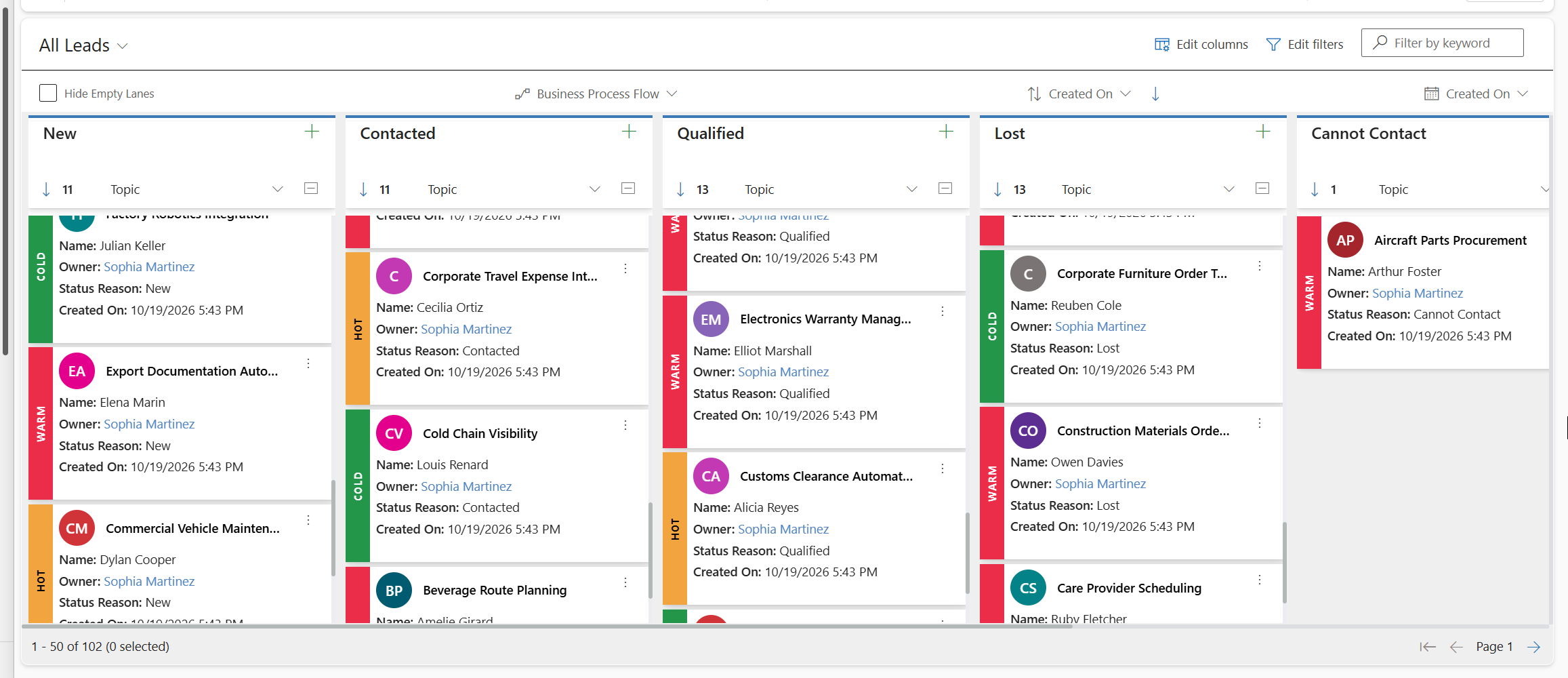
Task: Enable Hide Empty Lanes checkbox
Action: tap(48, 93)
